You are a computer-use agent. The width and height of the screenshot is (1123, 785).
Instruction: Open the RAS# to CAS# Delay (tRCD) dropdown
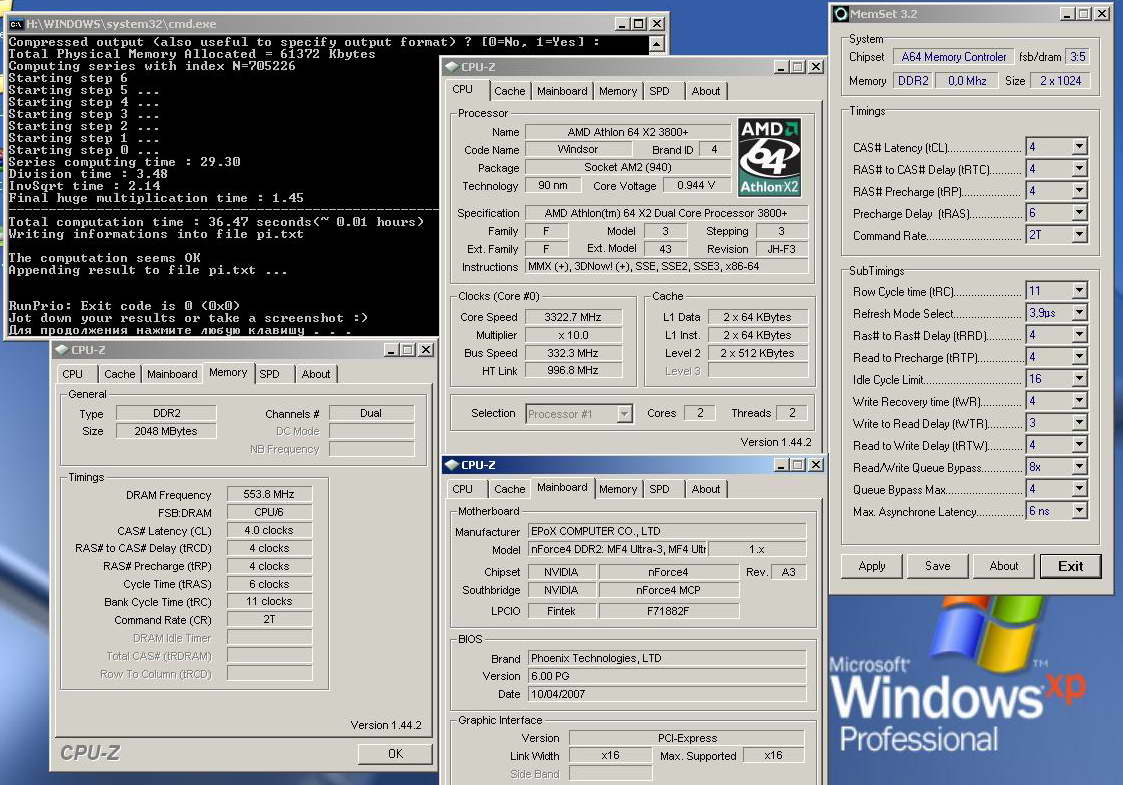coord(1079,169)
